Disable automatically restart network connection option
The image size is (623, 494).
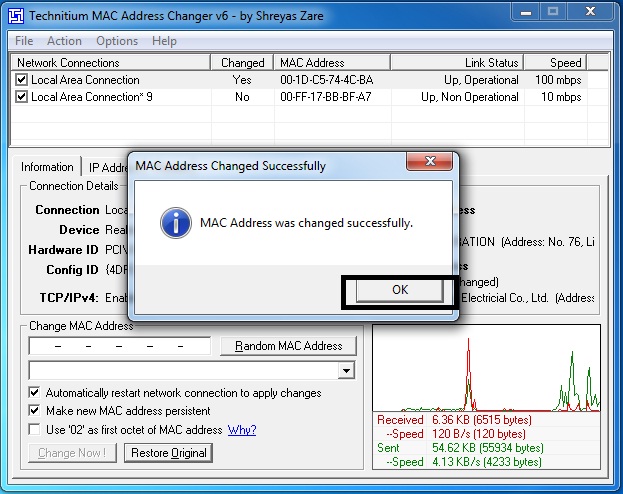point(36,393)
